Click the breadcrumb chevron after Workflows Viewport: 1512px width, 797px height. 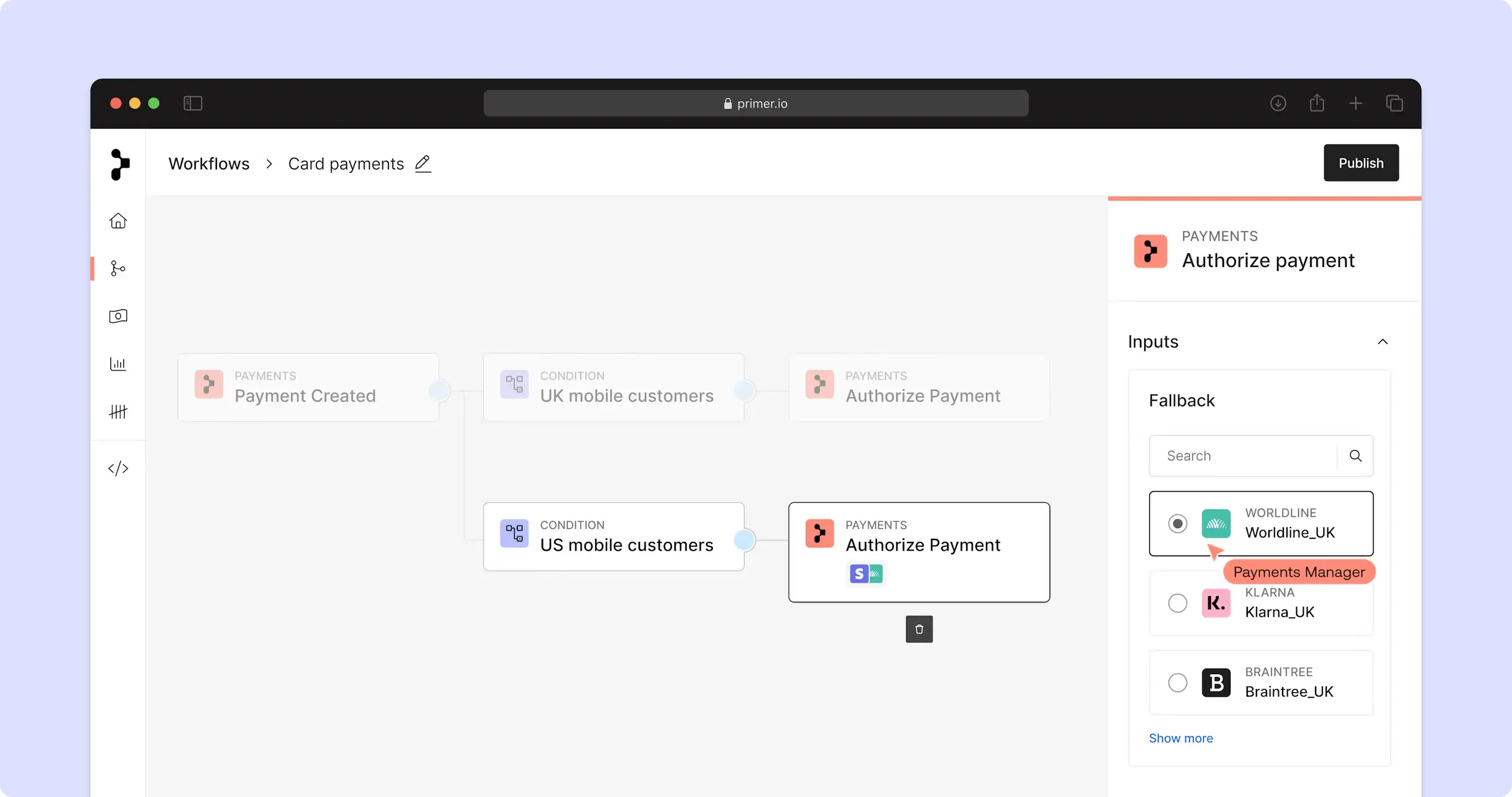pyautogui.click(x=269, y=164)
